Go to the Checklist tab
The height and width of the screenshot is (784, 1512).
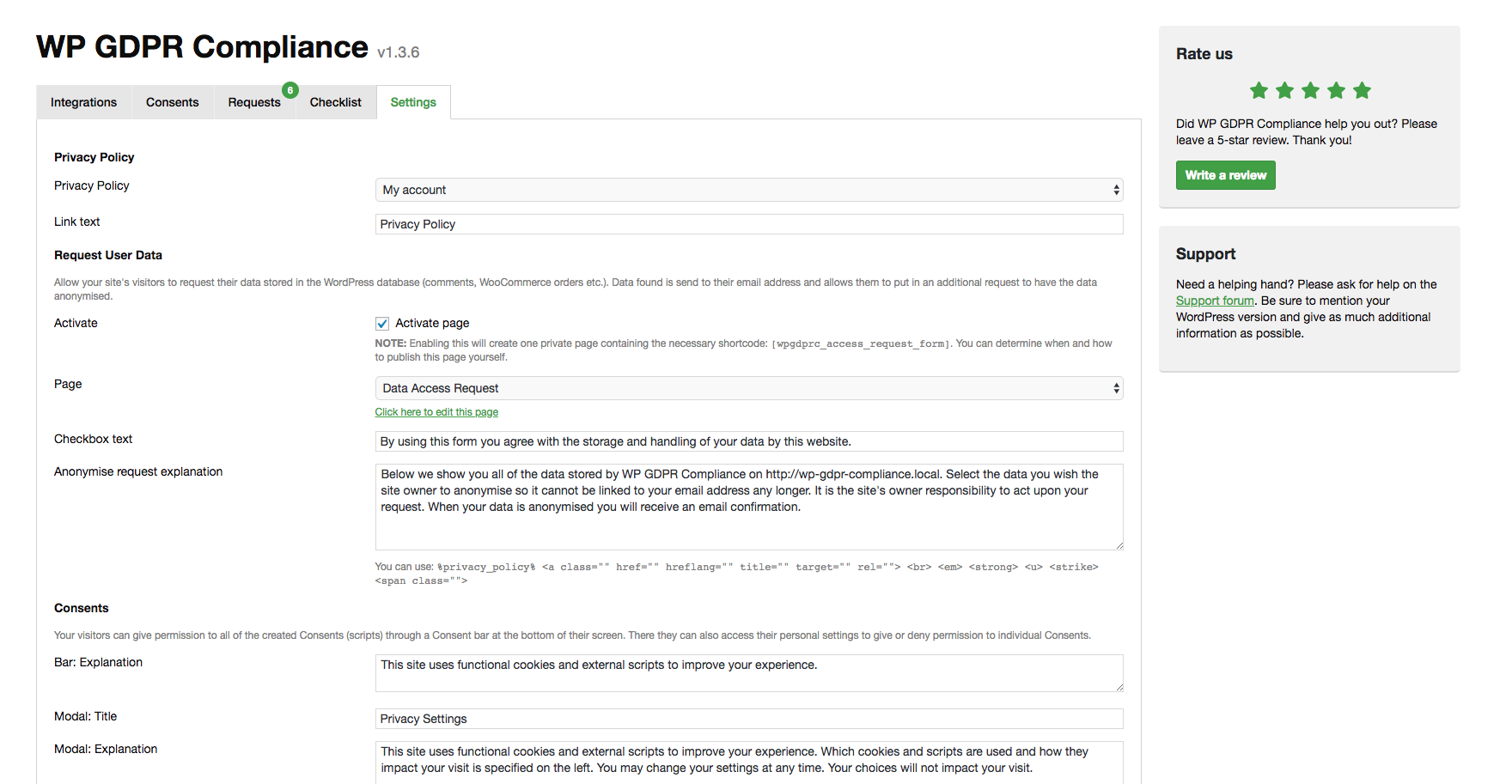click(335, 102)
